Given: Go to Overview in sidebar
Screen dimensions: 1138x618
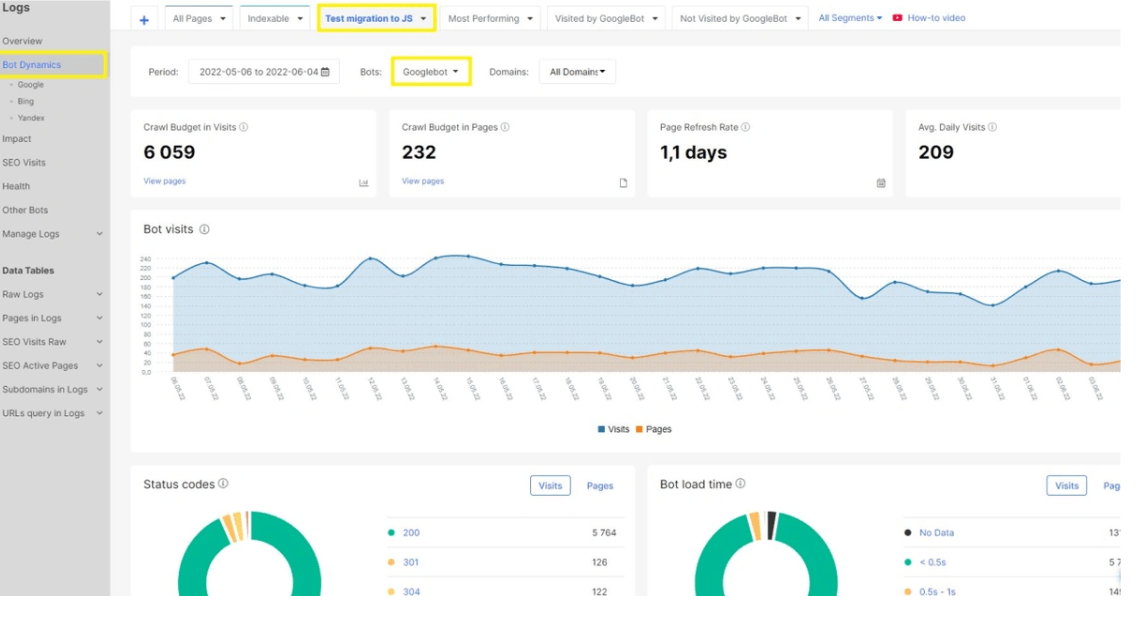Looking at the screenshot, I should [22, 41].
